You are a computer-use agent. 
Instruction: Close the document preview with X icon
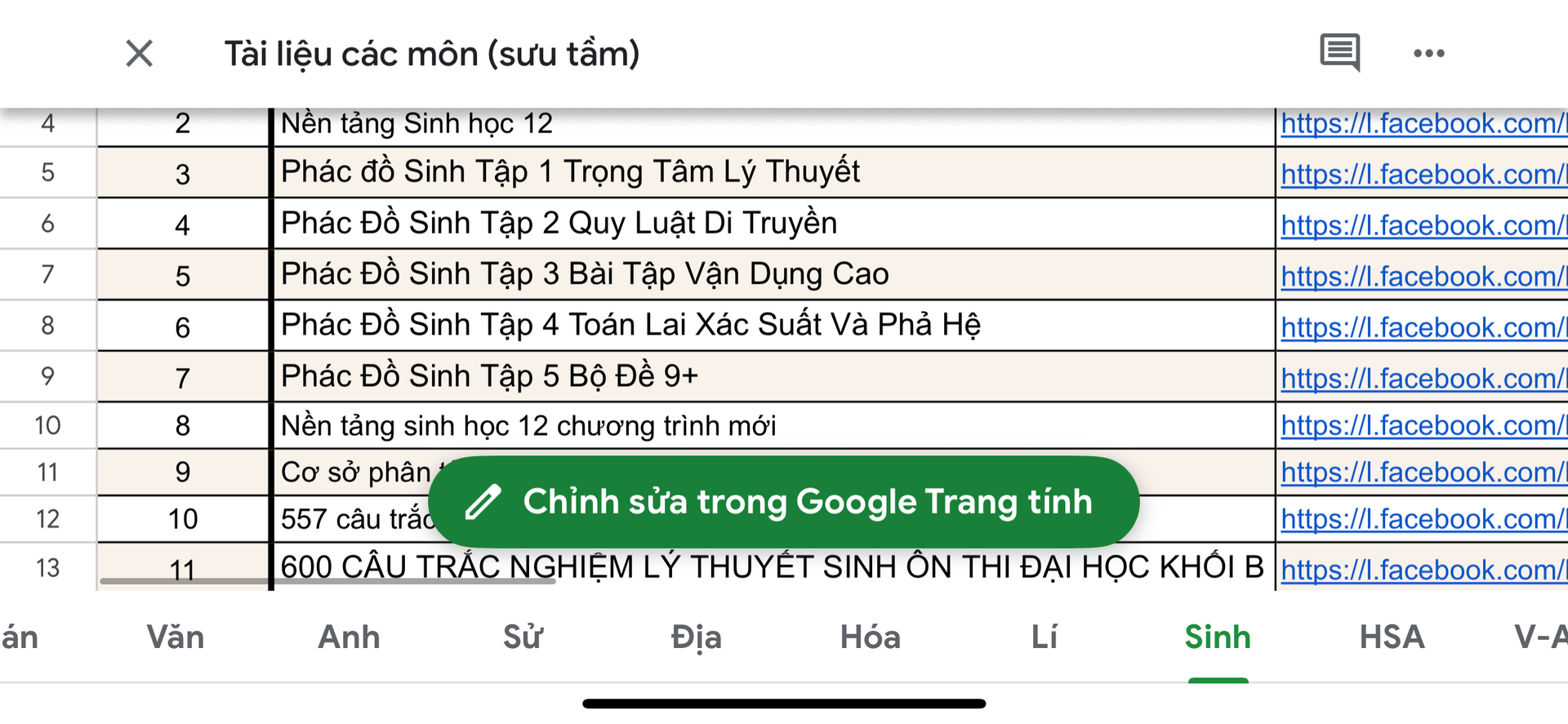(139, 54)
